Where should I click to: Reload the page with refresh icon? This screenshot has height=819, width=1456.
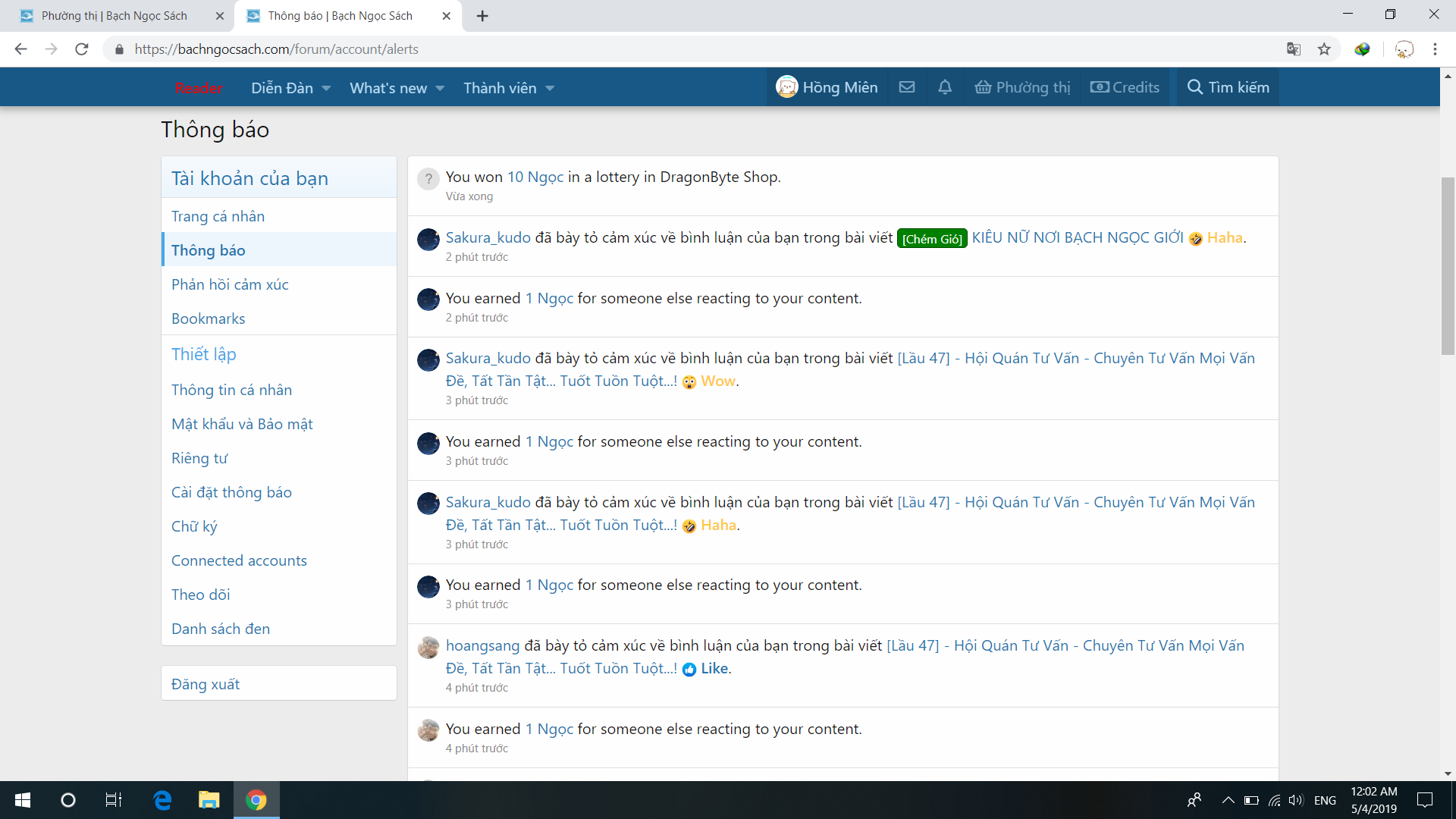coord(82,49)
